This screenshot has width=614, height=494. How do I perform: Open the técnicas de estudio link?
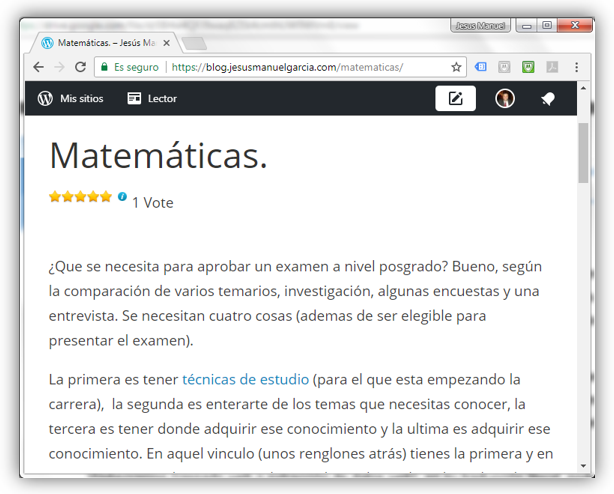pyautogui.click(x=246, y=379)
